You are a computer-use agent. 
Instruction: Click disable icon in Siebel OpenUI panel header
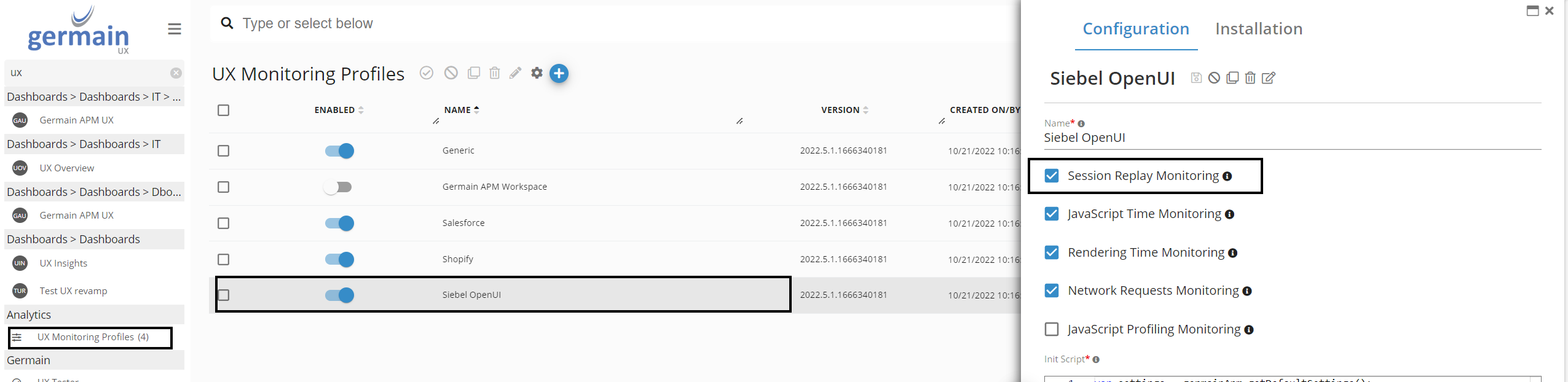pyautogui.click(x=1214, y=78)
